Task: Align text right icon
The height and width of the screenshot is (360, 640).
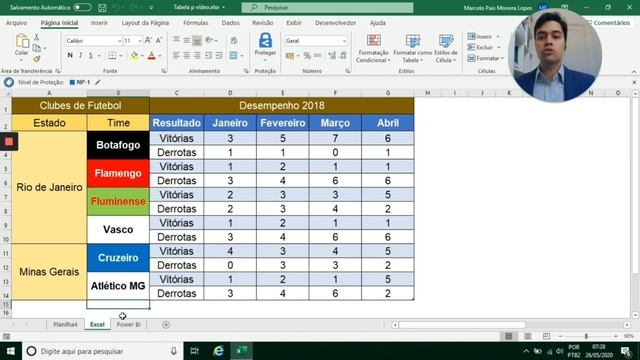Action: pos(197,56)
